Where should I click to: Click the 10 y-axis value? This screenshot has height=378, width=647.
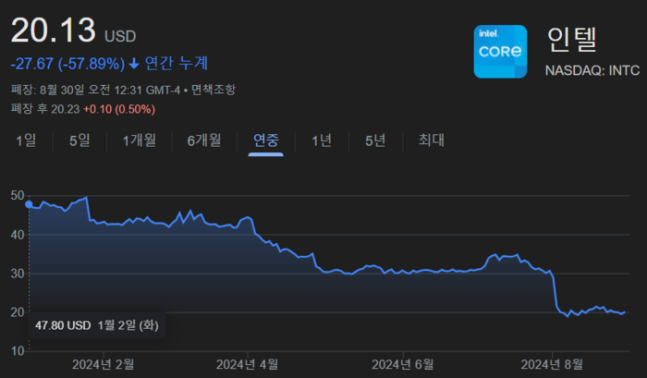18,351
